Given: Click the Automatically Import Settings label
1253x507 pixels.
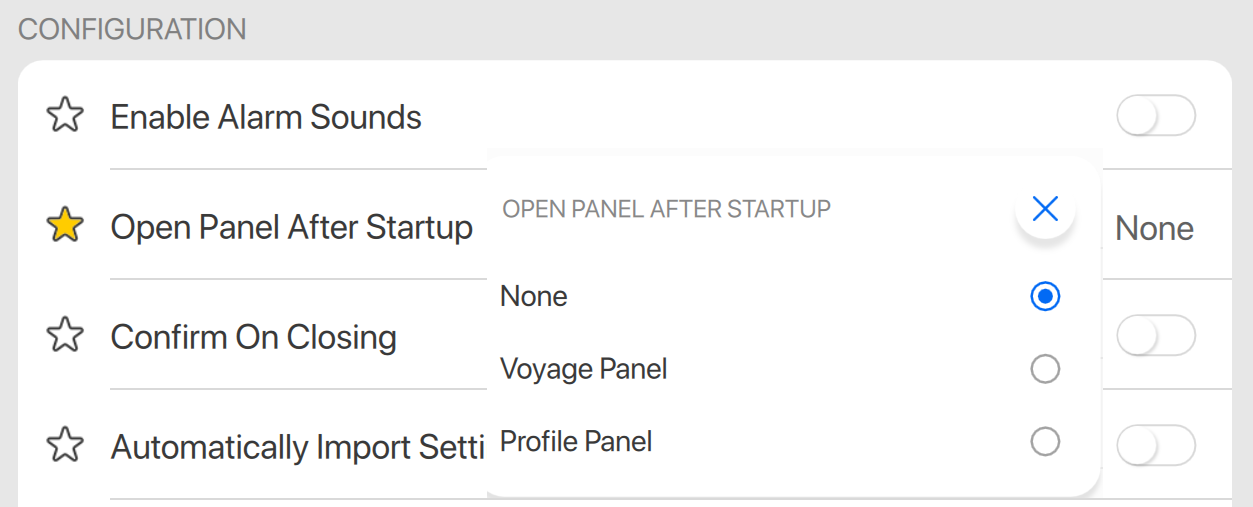Looking at the screenshot, I should coord(297,446).
